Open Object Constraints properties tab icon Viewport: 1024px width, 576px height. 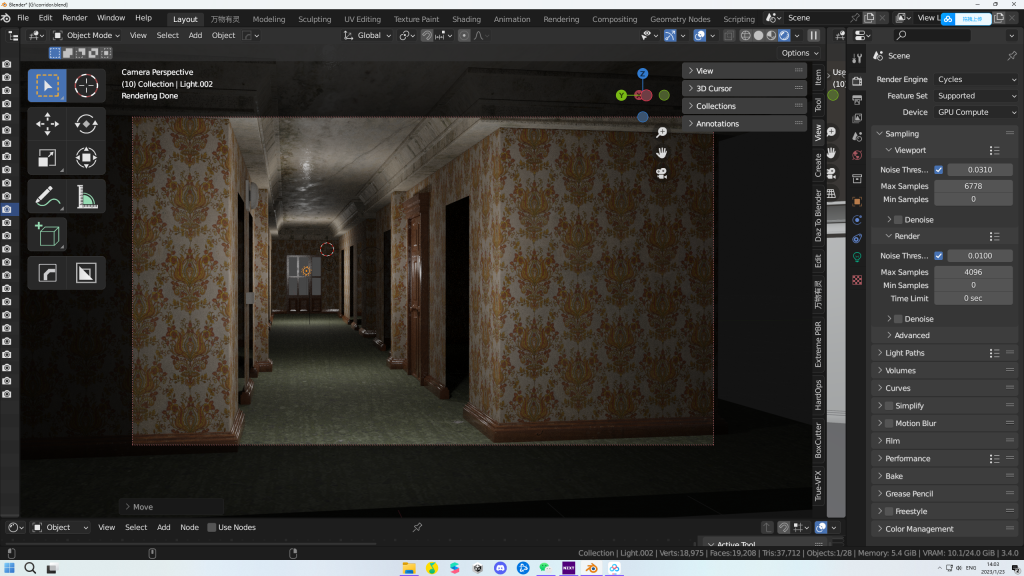point(857,238)
